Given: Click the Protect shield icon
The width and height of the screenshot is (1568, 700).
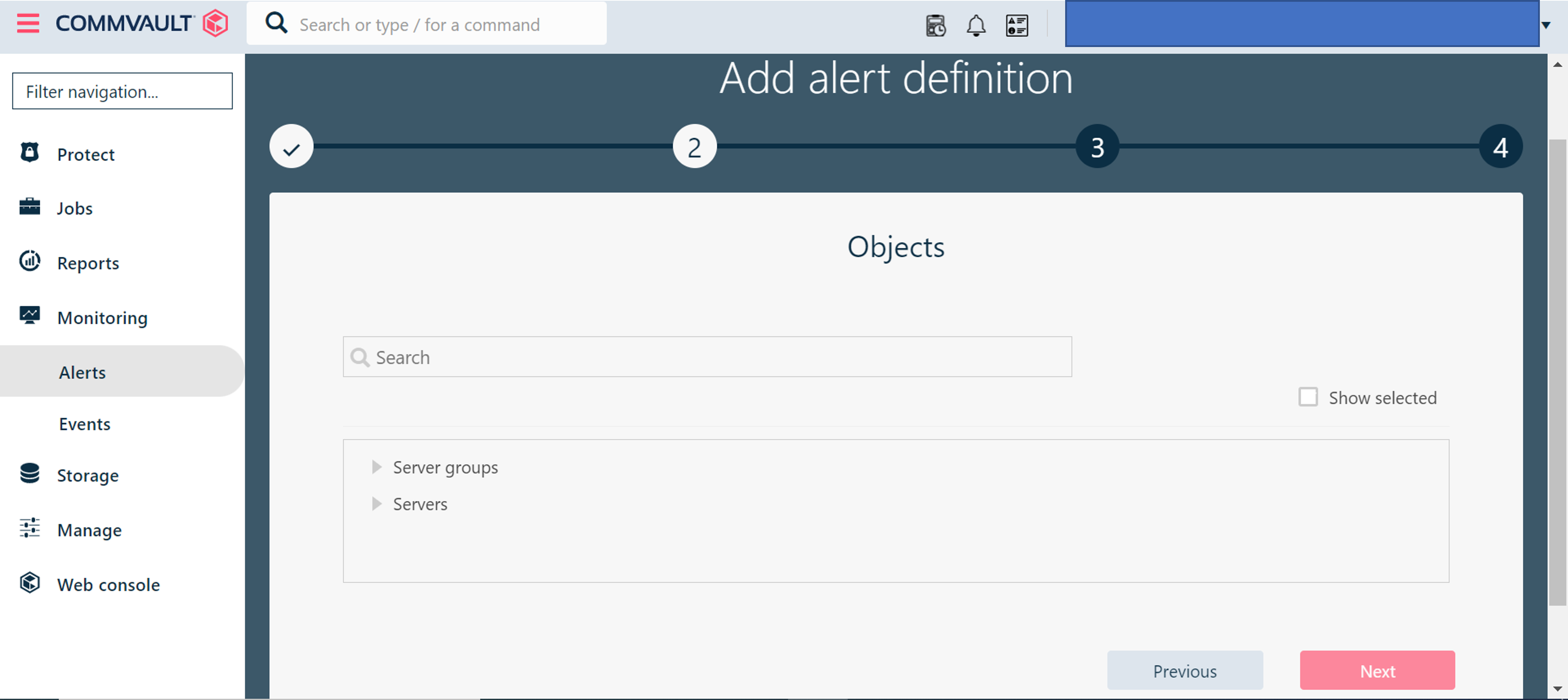Looking at the screenshot, I should click(x=30, y=153).
